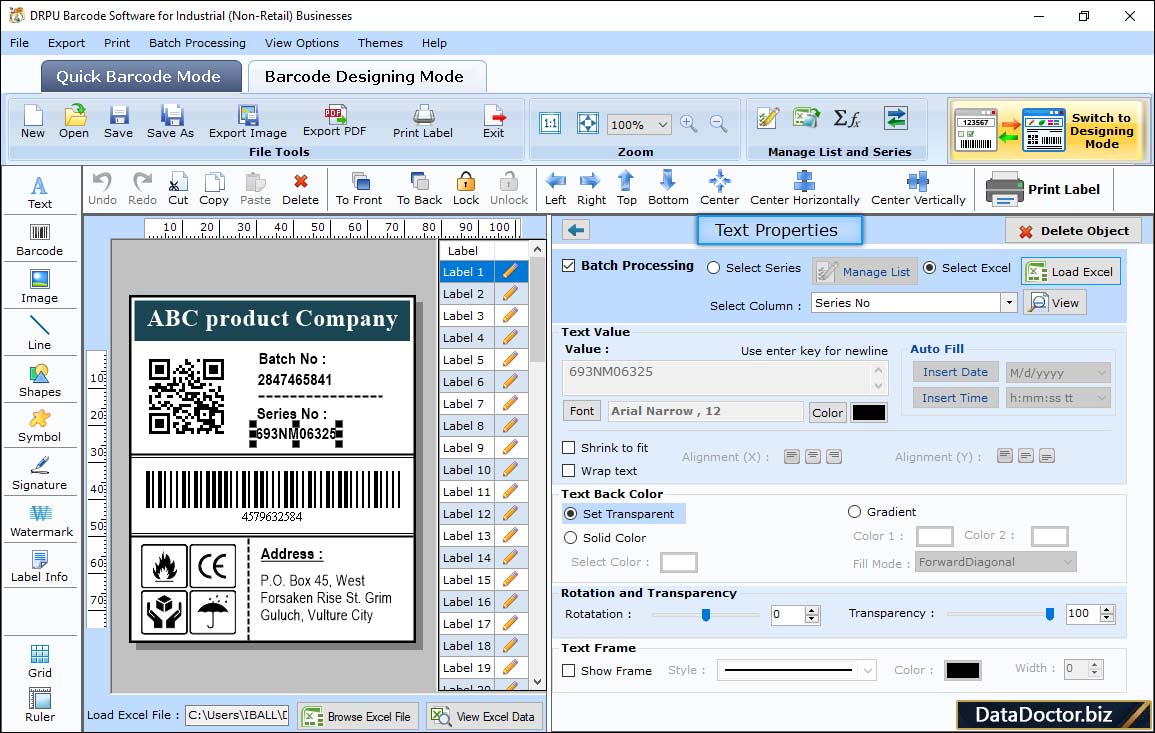Open the File menu
This screenshot has height=733, width=1155.
19,43
